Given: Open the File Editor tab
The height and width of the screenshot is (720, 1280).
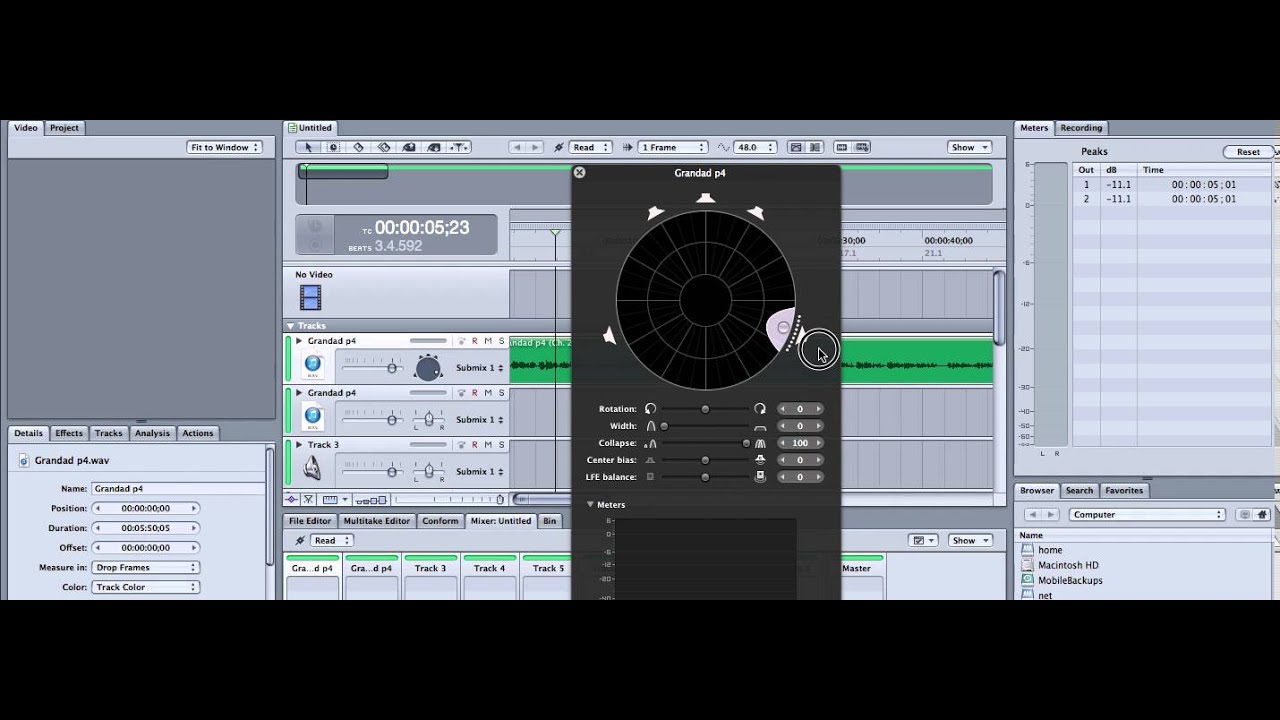Looking at the screenshot, I should (310, 521).
